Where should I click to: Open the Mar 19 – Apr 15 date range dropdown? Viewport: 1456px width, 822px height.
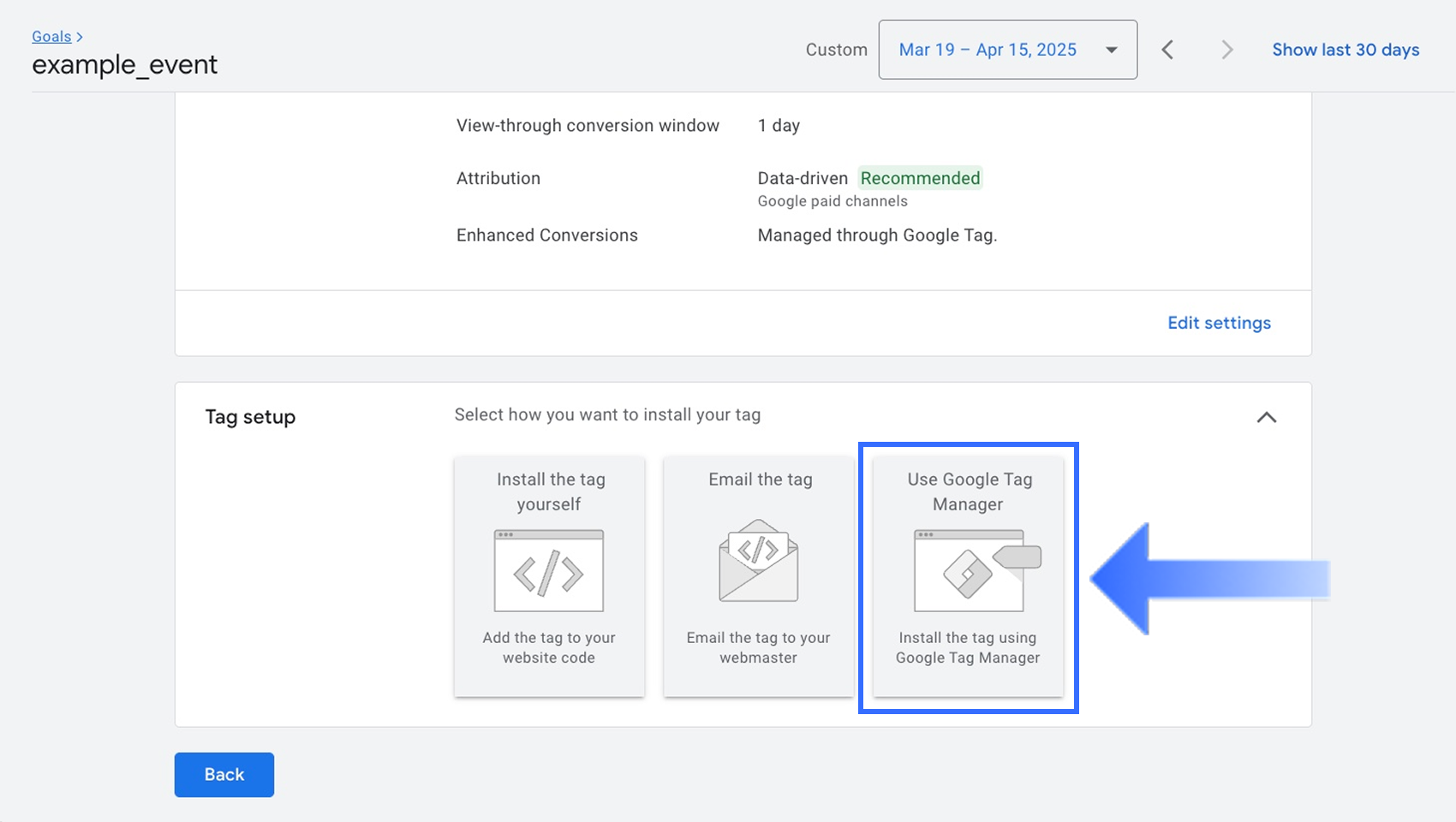point(988,50)
